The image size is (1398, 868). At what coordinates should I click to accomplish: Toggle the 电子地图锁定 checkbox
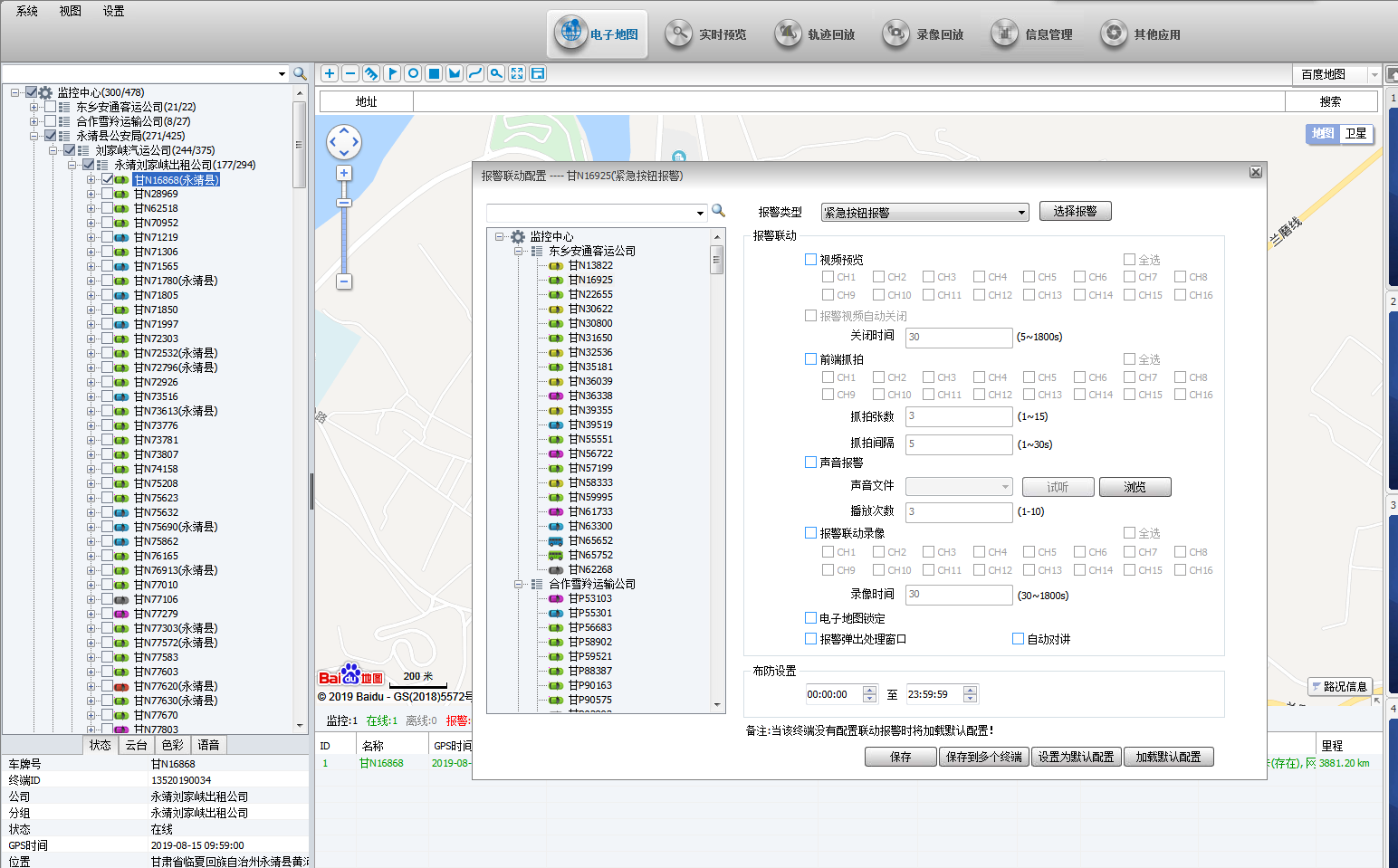coord(811,618)
